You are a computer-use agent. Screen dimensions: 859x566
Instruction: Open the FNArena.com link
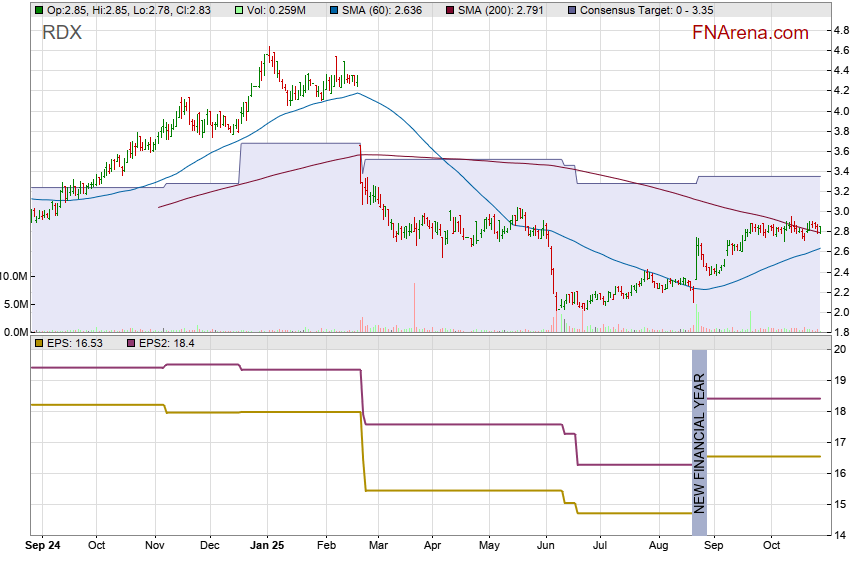tap(750, 33)
